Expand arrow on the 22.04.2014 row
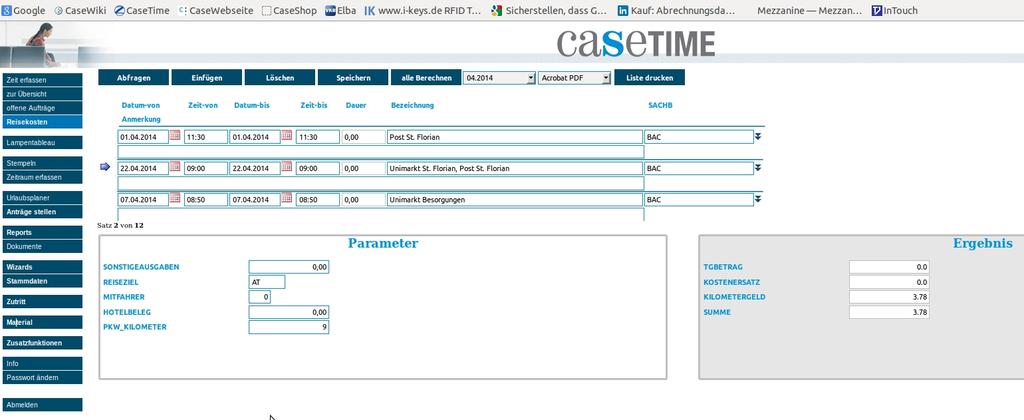 tap(758, 168)
